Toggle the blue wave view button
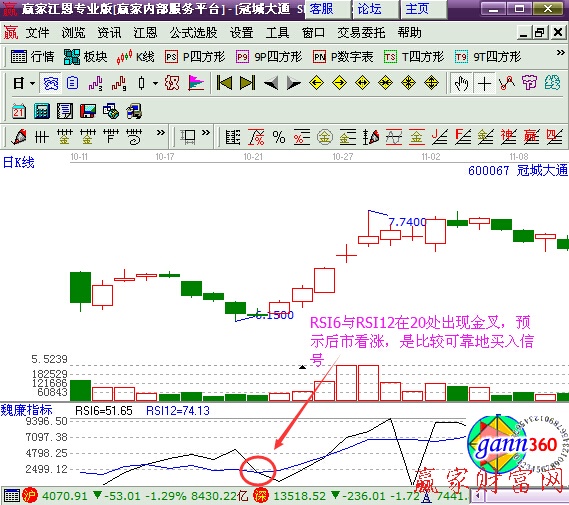This screenshot has height=505, width=569. (51, 83)
